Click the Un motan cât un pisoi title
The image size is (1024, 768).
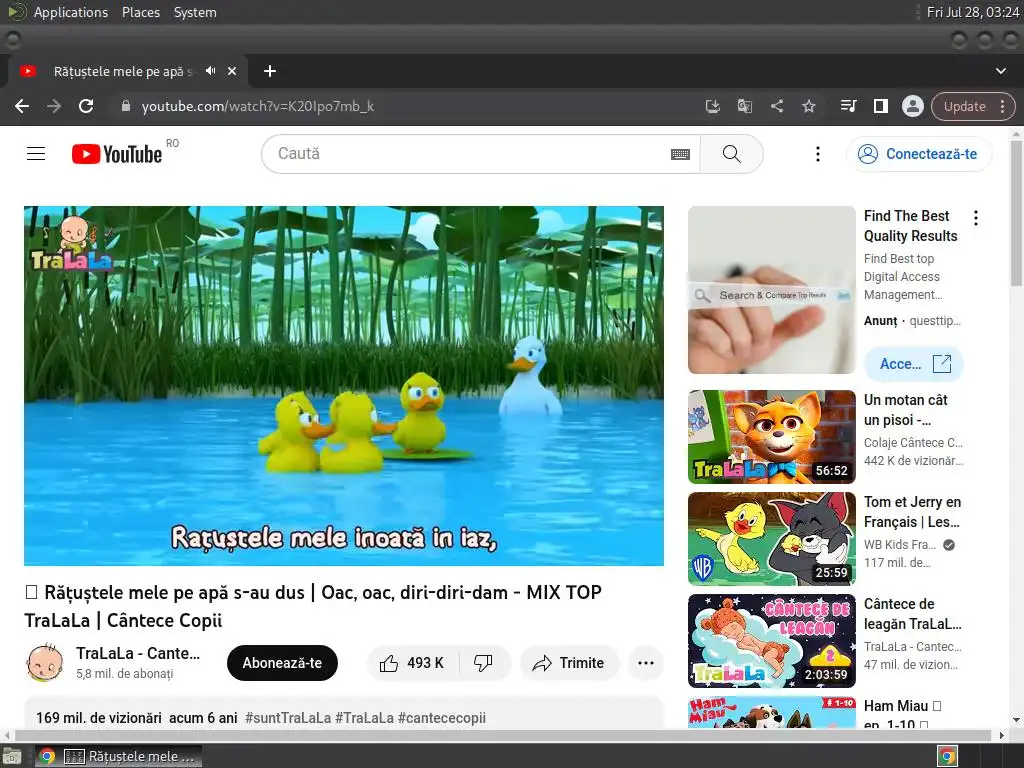905,409
